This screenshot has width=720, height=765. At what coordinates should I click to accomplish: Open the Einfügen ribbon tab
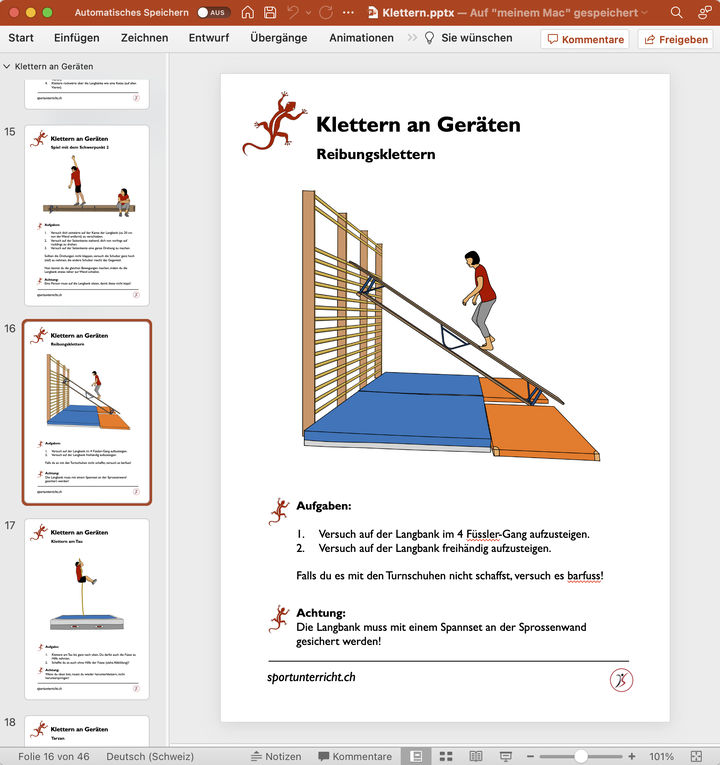(77, 38)
